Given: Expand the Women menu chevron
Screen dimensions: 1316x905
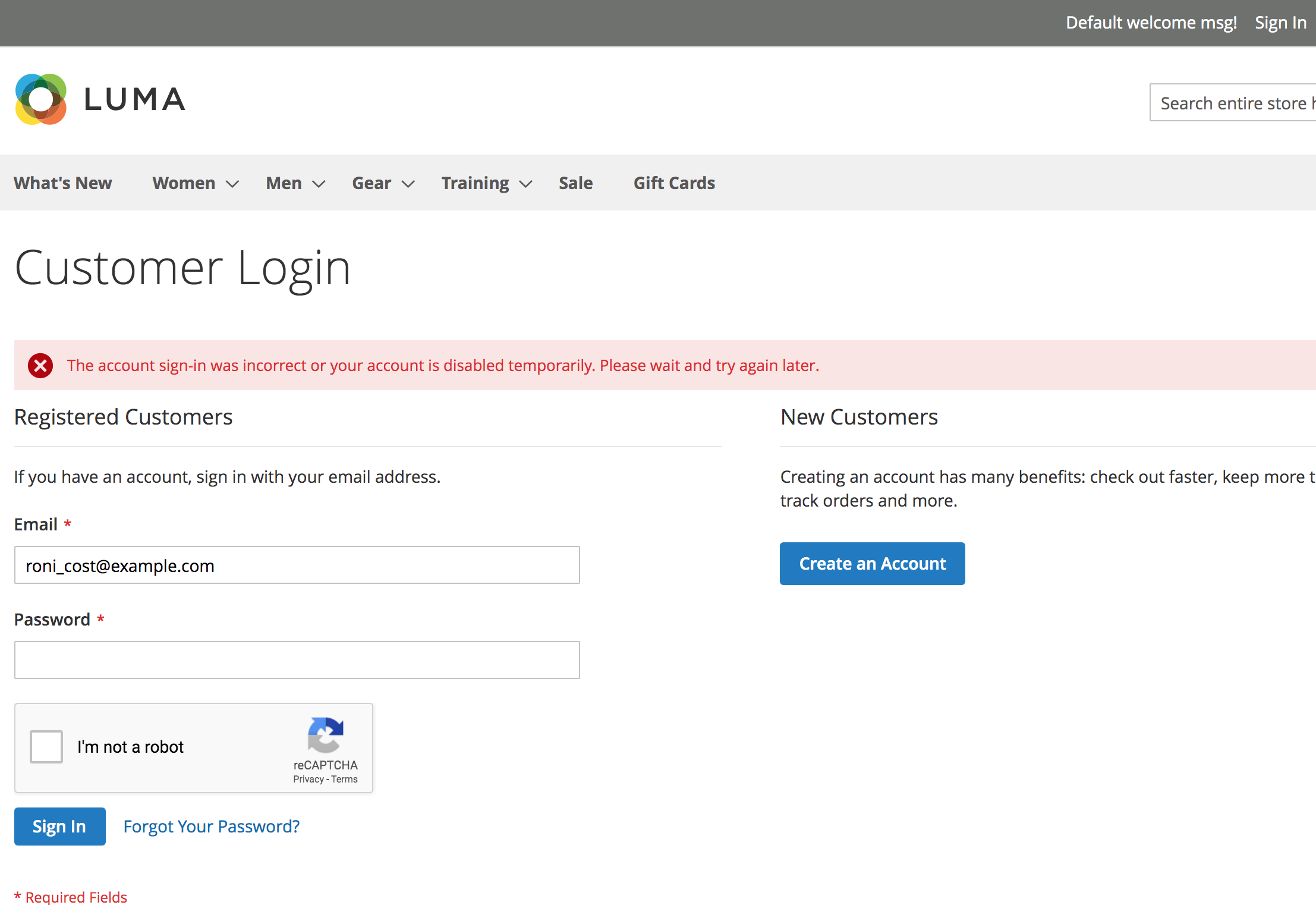Looking at the screenshot, I should pos(232,184).
